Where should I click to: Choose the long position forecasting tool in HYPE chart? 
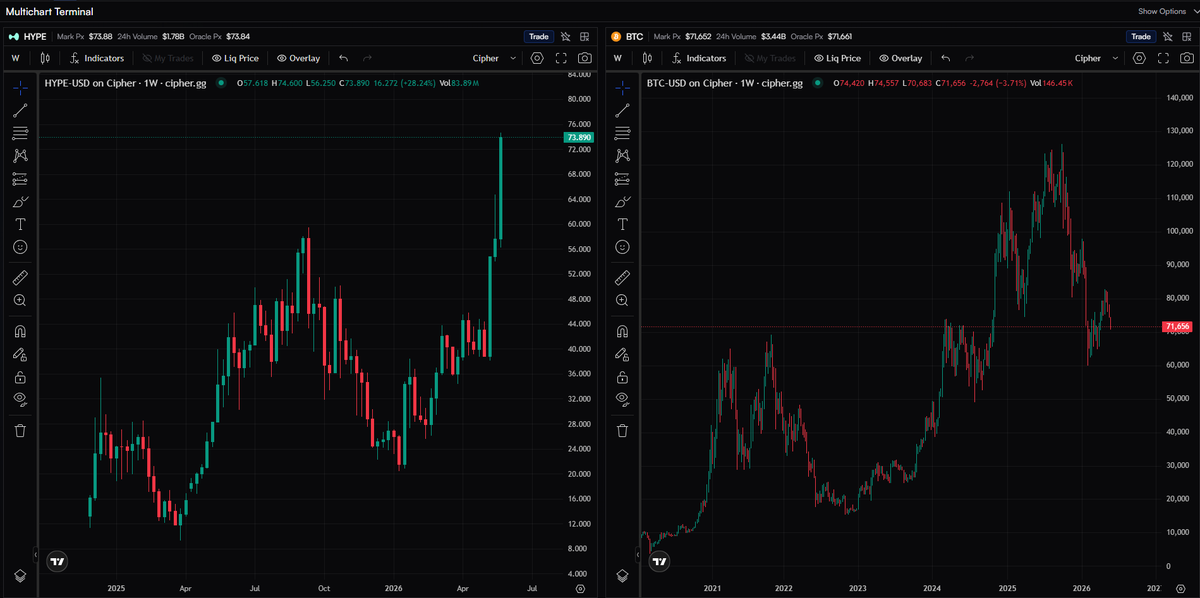(20, 179)
